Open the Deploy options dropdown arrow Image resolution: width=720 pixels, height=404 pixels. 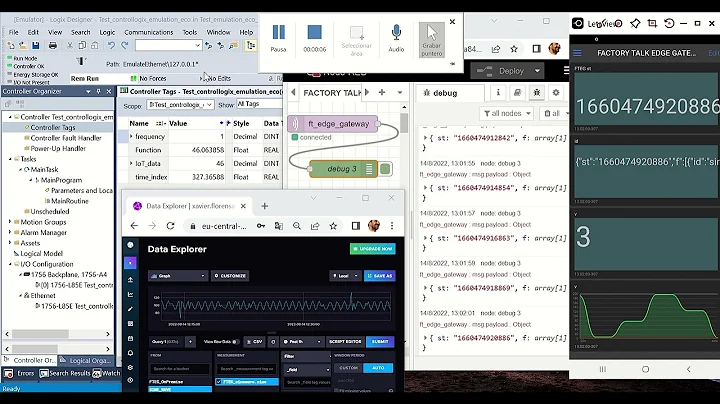pos(537,71)
